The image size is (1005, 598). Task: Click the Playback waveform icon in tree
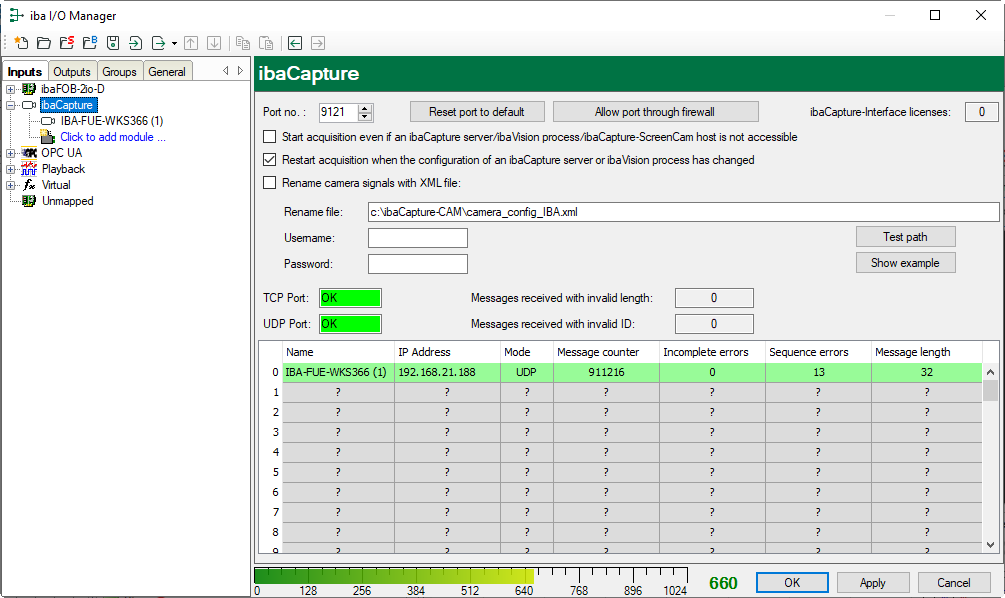pos(29,169)
